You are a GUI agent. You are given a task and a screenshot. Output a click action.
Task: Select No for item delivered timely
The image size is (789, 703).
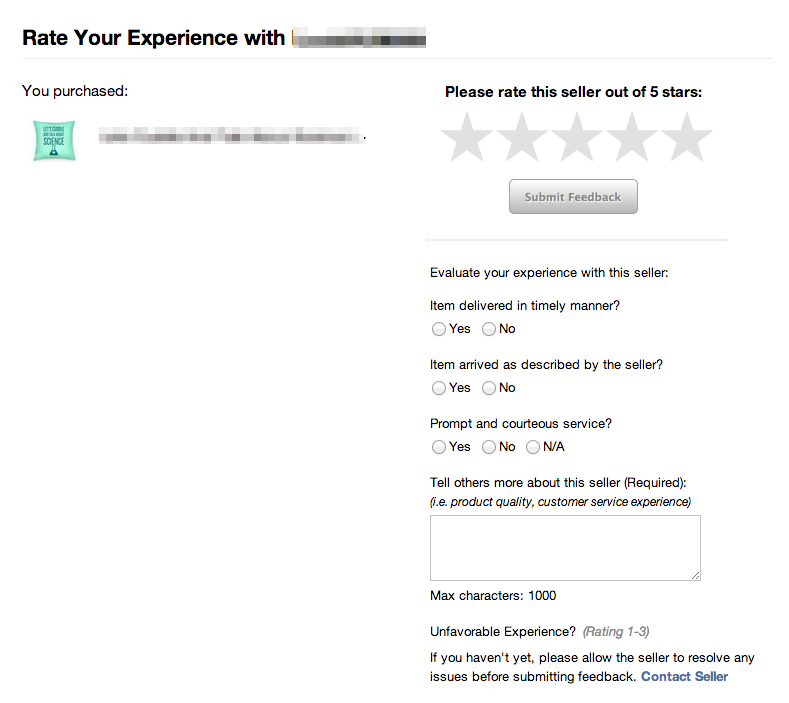point(489,329)
